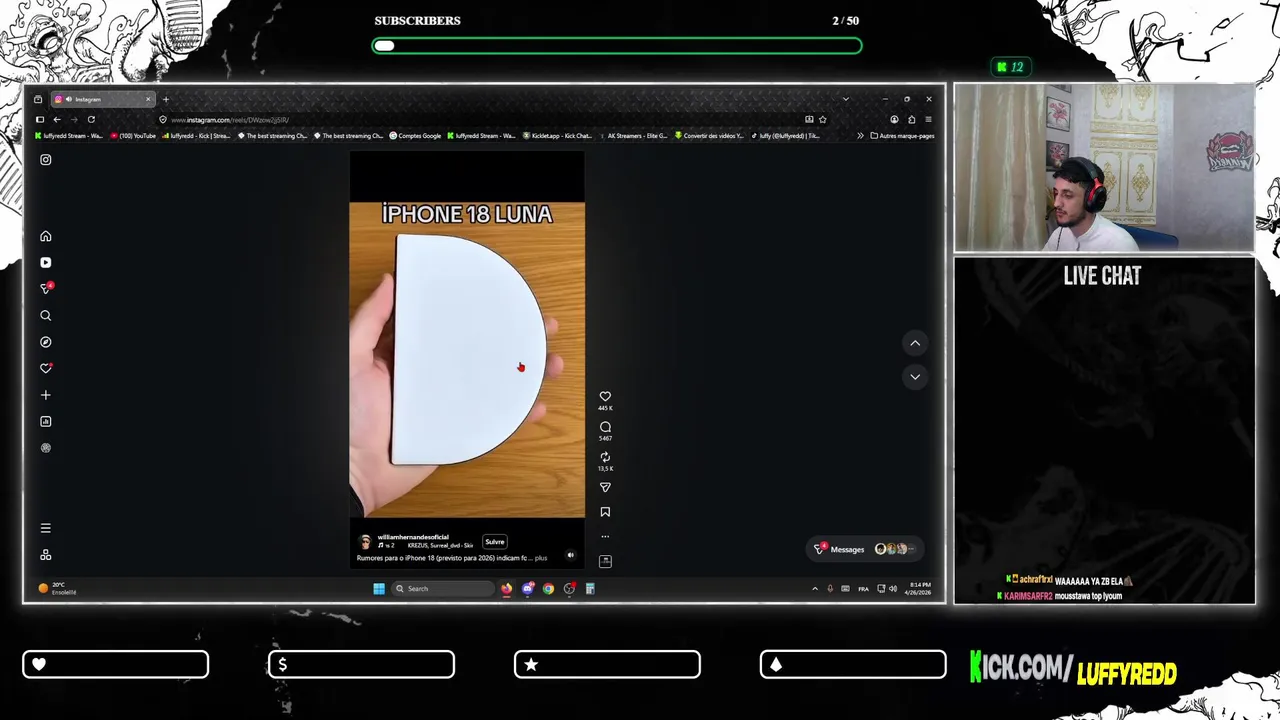Image resolution: width=1280 pixels, height=720 pixels.
Task: Open AK Streamers bookmark
Action: [634, 136]
